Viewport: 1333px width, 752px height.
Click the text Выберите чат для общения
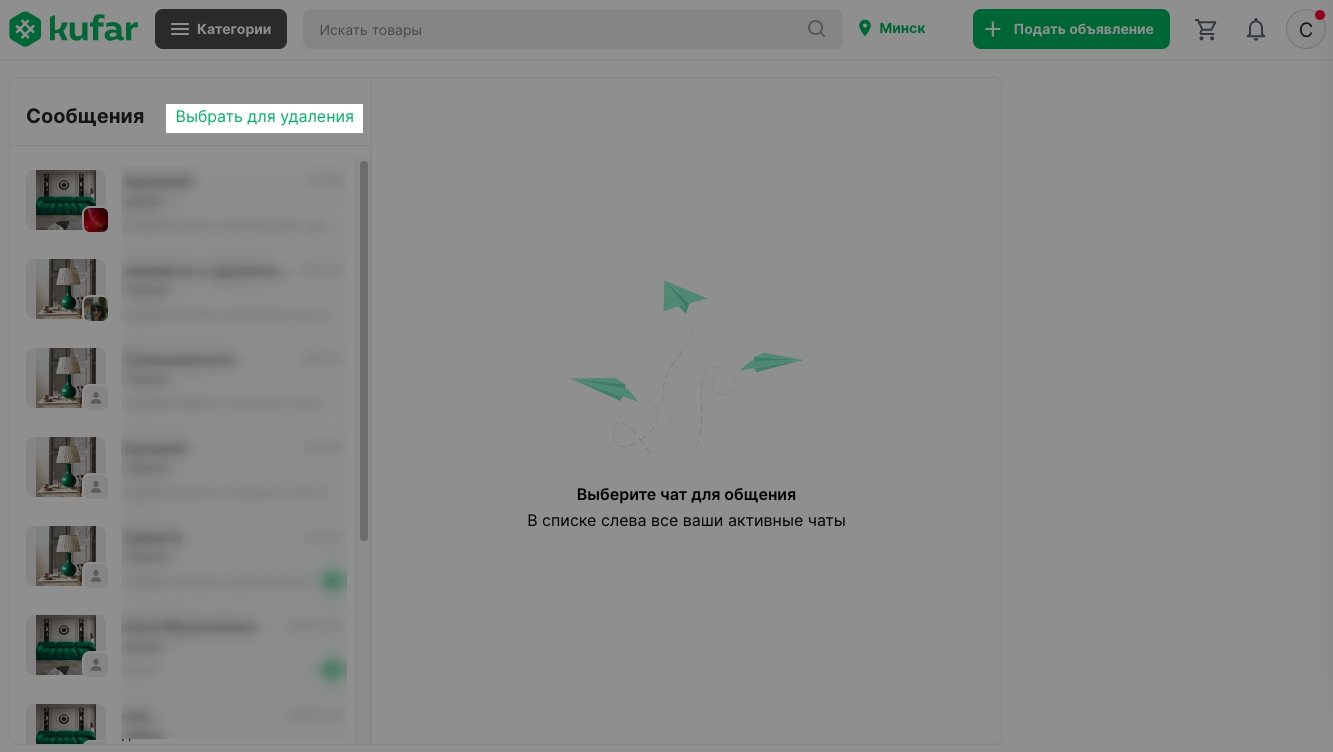click(686, 494)
